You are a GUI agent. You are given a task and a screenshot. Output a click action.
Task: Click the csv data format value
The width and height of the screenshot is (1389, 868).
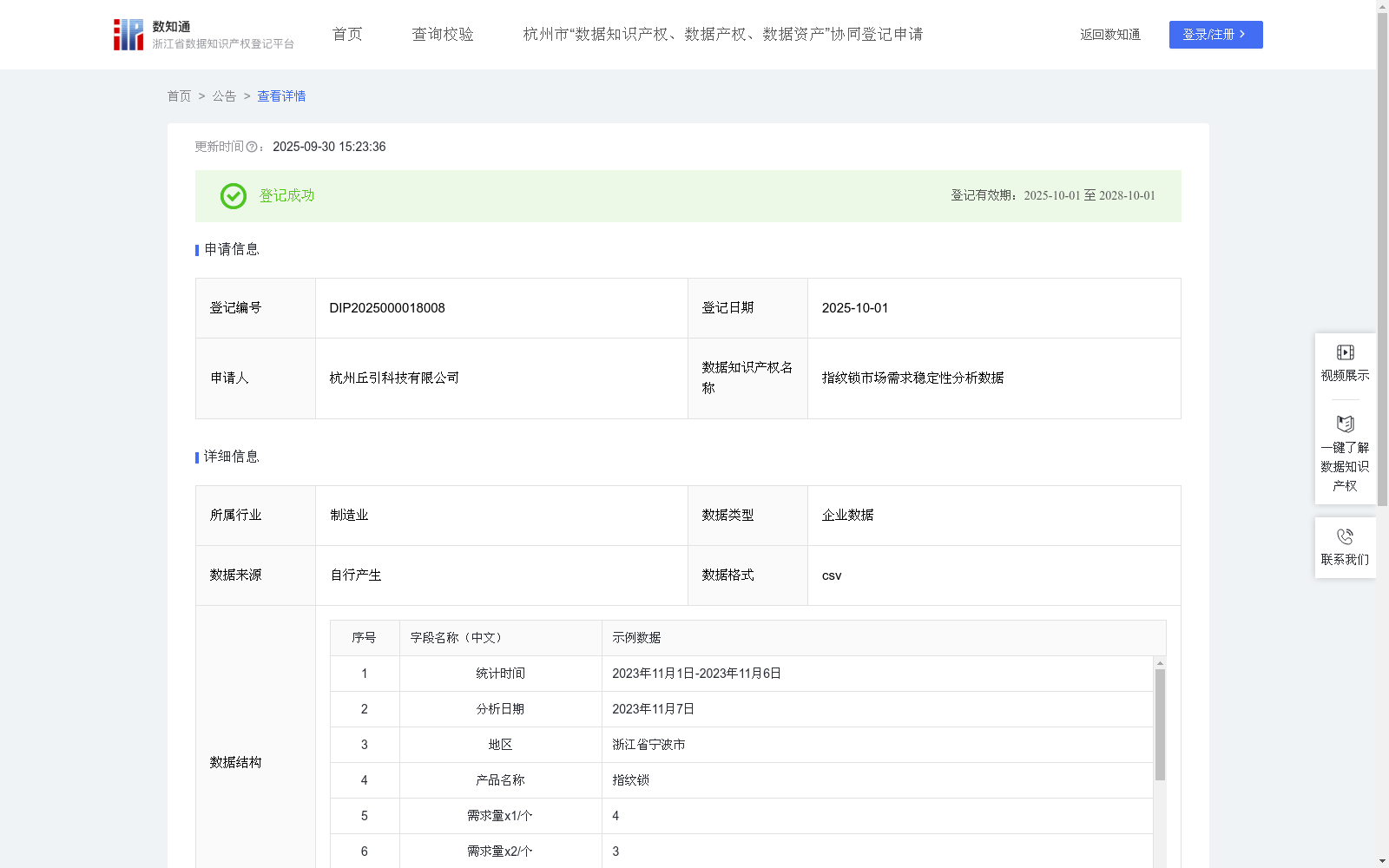click(832, 575)
